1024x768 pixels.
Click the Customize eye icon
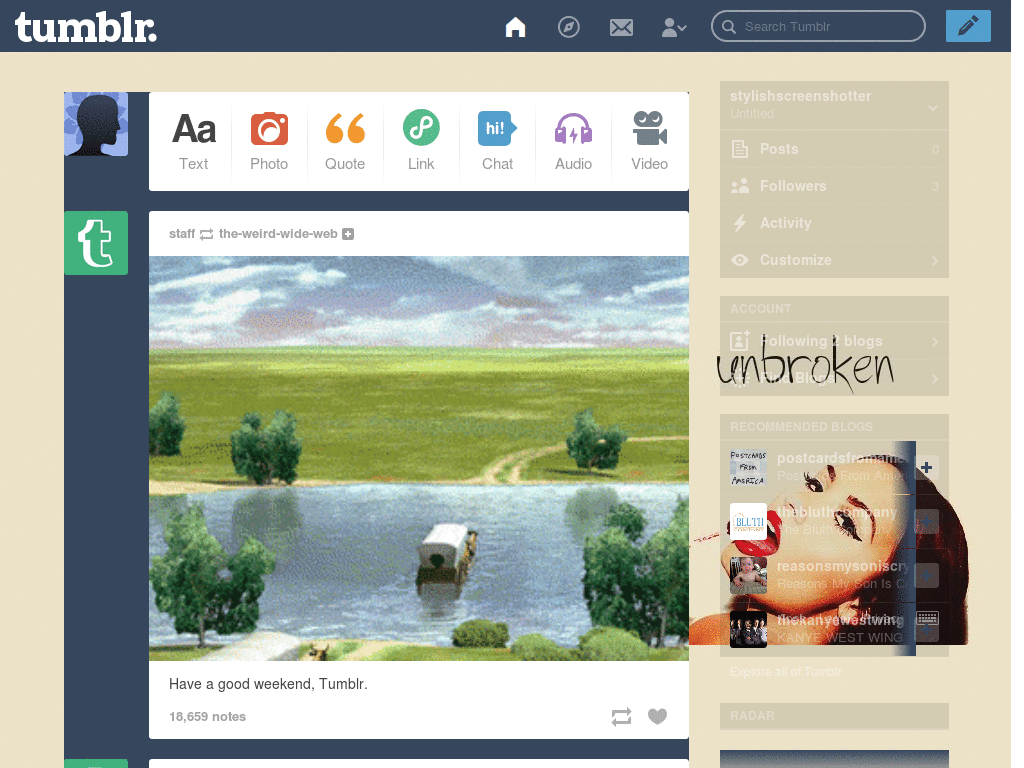click(739, 260)
